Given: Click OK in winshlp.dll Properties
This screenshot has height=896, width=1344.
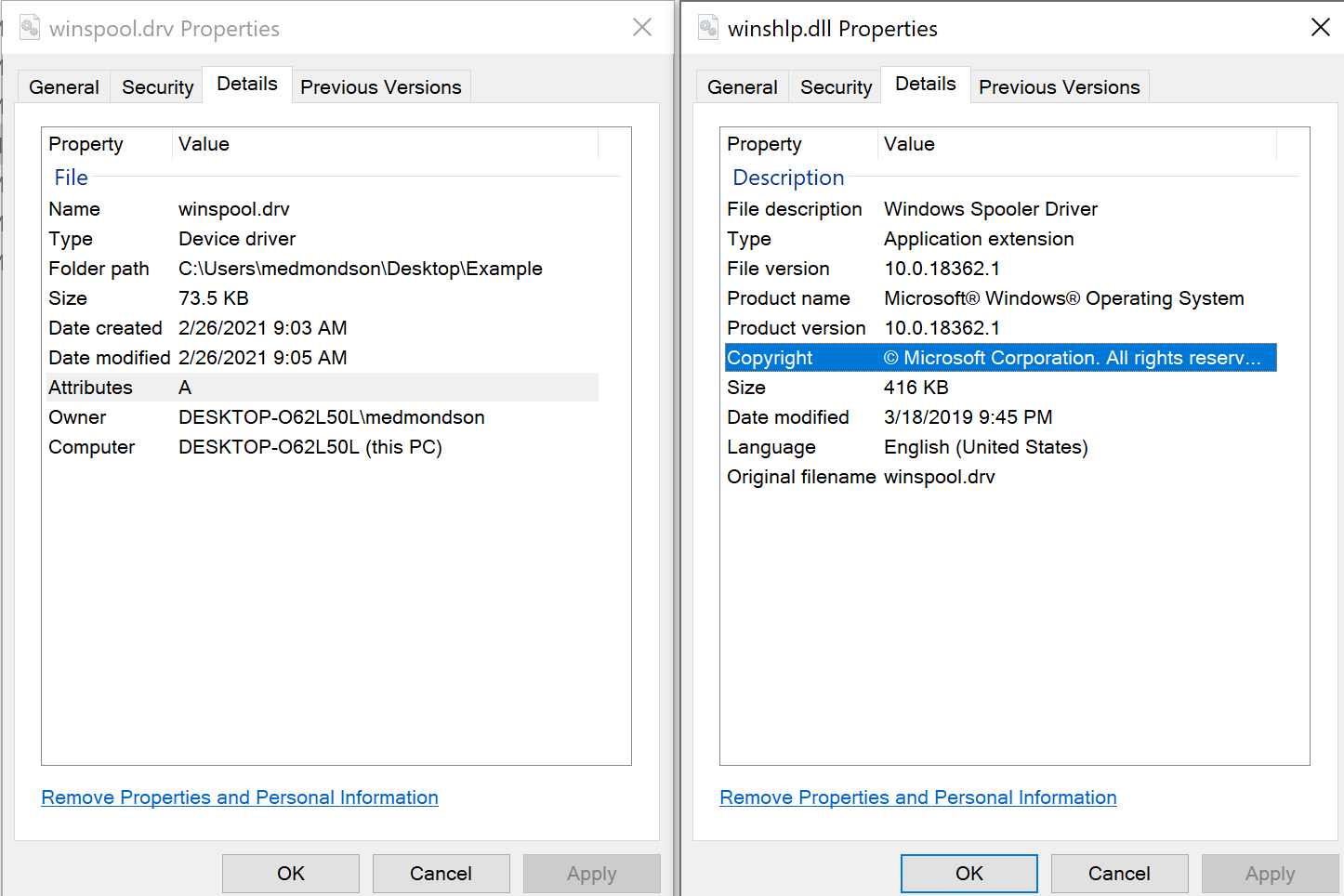Looking at the screenshot, I should pyautogui.click(x=969, y=874).
